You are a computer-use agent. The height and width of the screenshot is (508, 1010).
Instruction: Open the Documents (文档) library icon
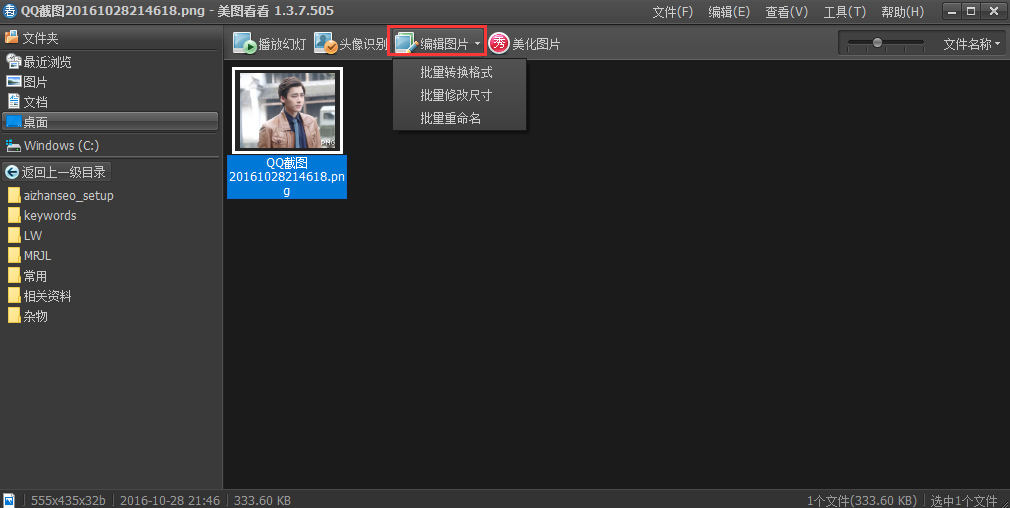tap(14, 102)
